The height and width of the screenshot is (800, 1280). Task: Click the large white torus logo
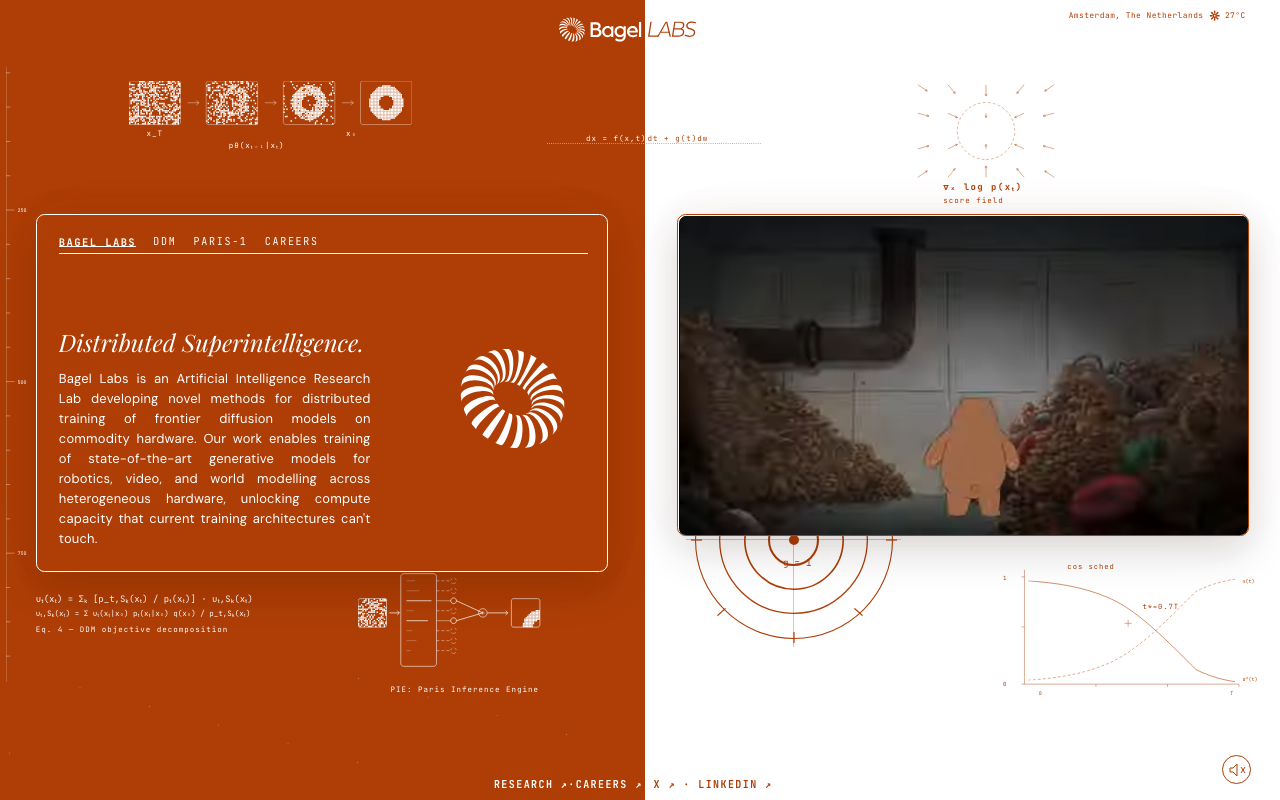pos(512,398)
